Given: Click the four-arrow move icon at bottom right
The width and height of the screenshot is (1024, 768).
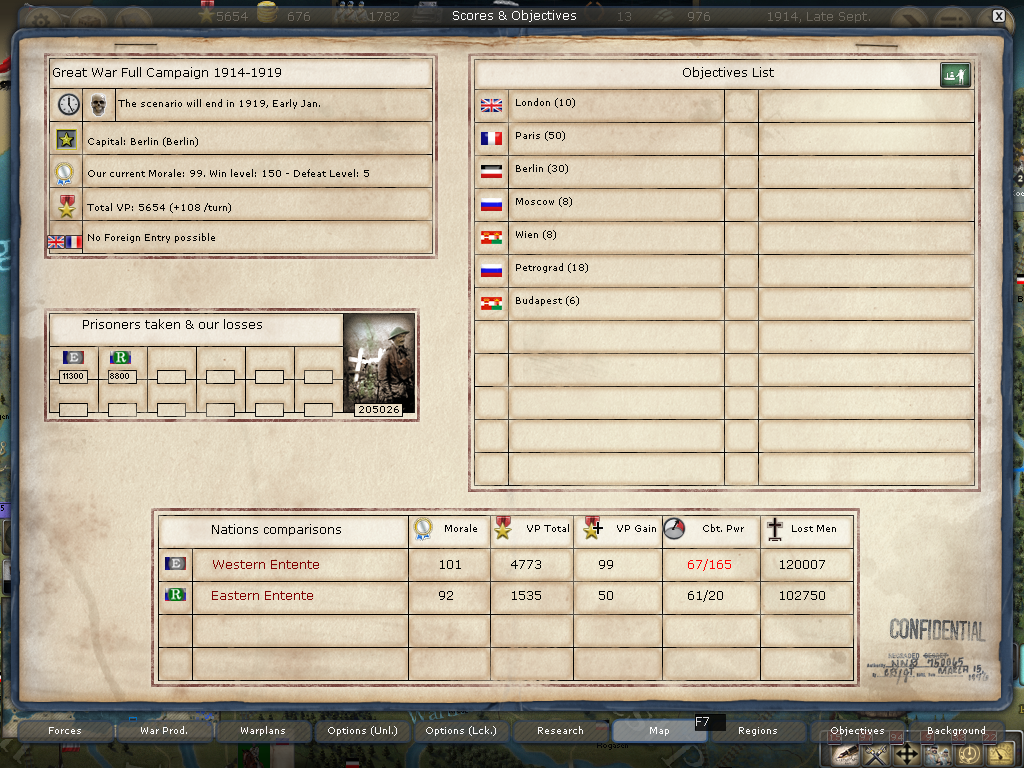Looking at the screenshot, I should 908,754.
